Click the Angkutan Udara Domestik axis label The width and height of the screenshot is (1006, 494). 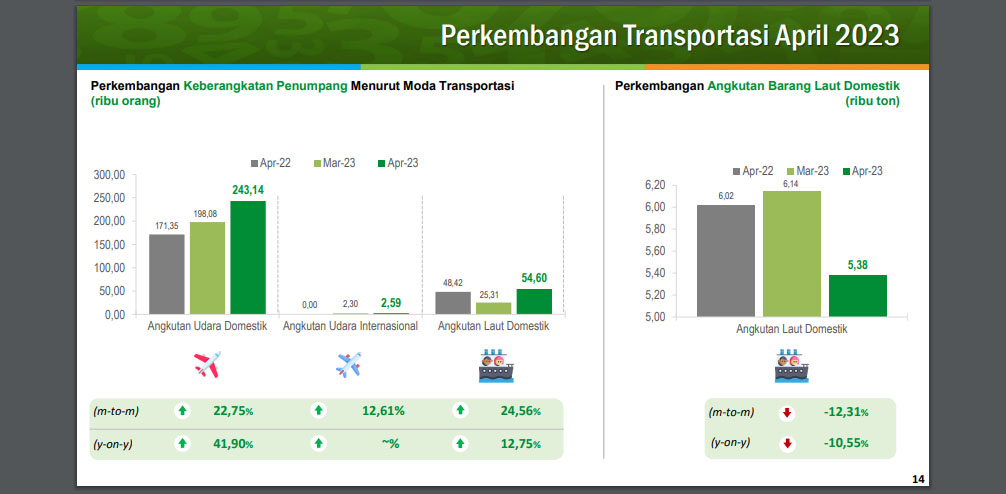207,326
